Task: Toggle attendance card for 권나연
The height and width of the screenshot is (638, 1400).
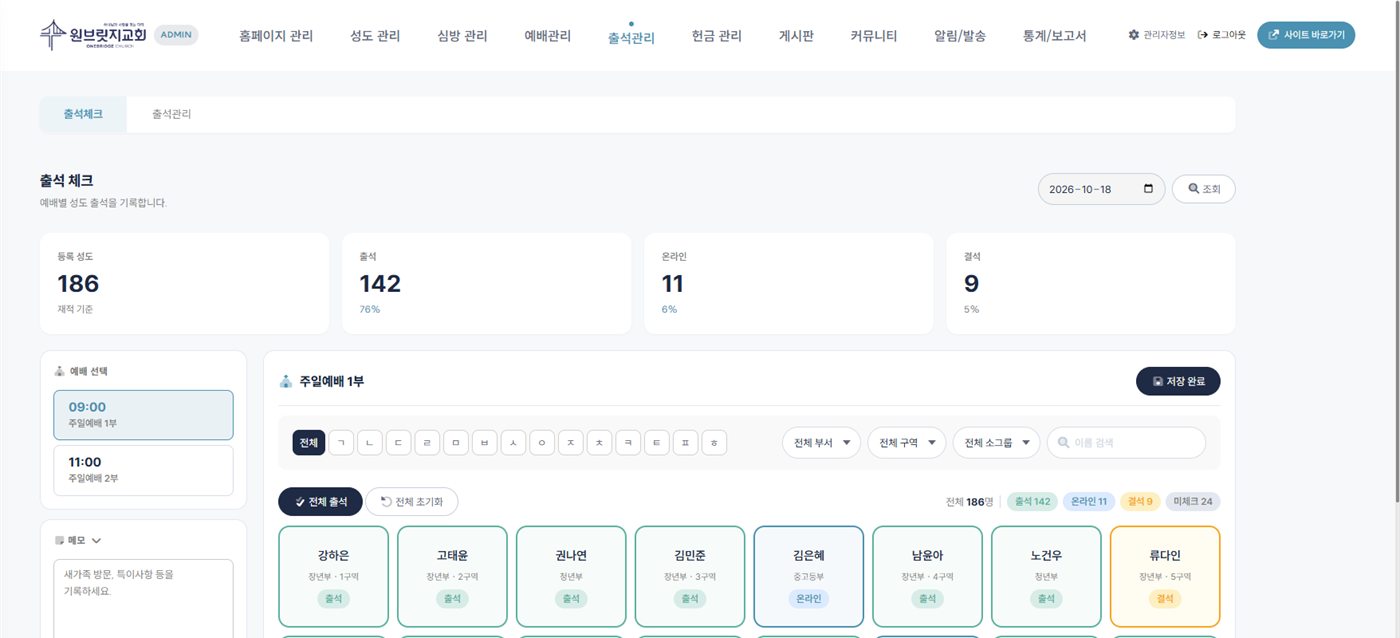Action: tap(571, 577)
